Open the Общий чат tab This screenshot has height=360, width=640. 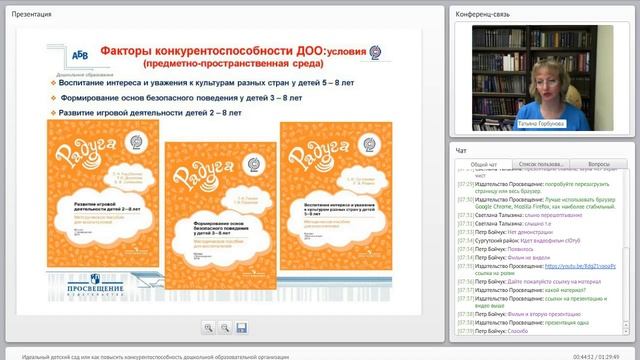(484, 164)
